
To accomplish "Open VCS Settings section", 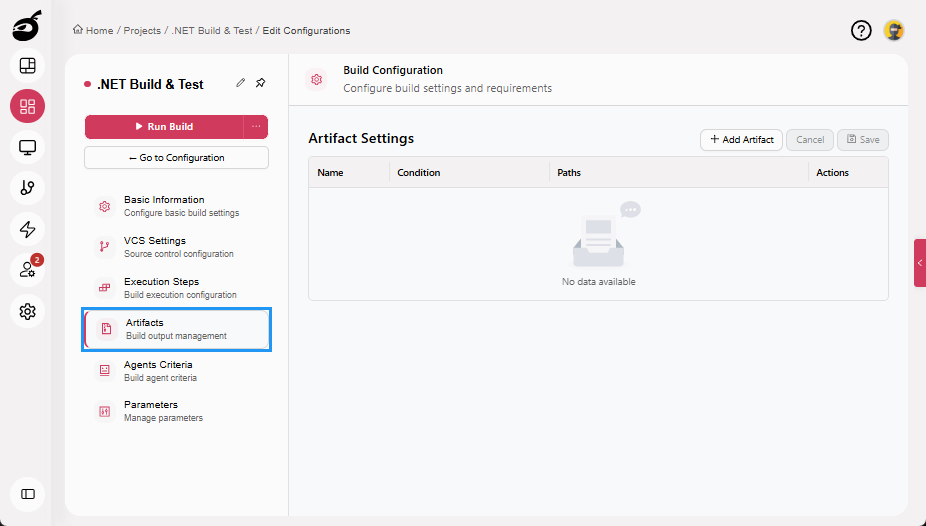I will tap(176, 247).
